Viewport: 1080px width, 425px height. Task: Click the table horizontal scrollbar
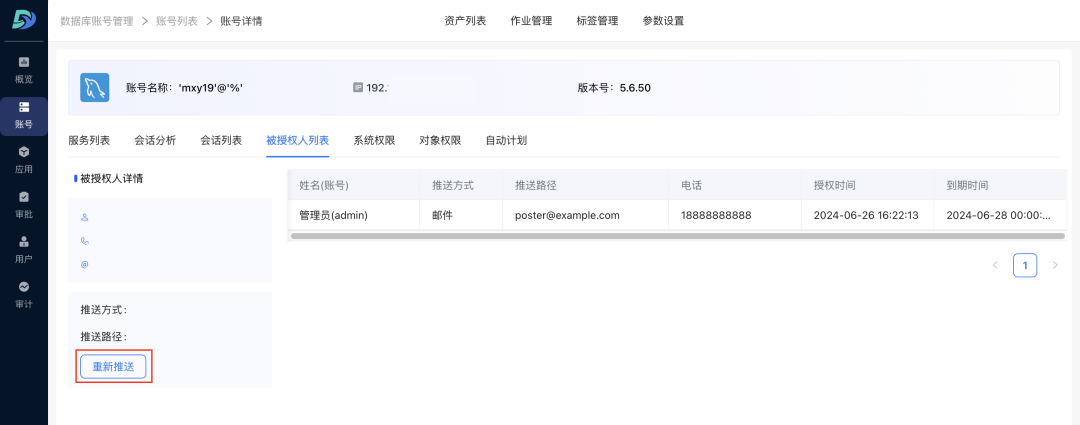(x=678, y=236)
